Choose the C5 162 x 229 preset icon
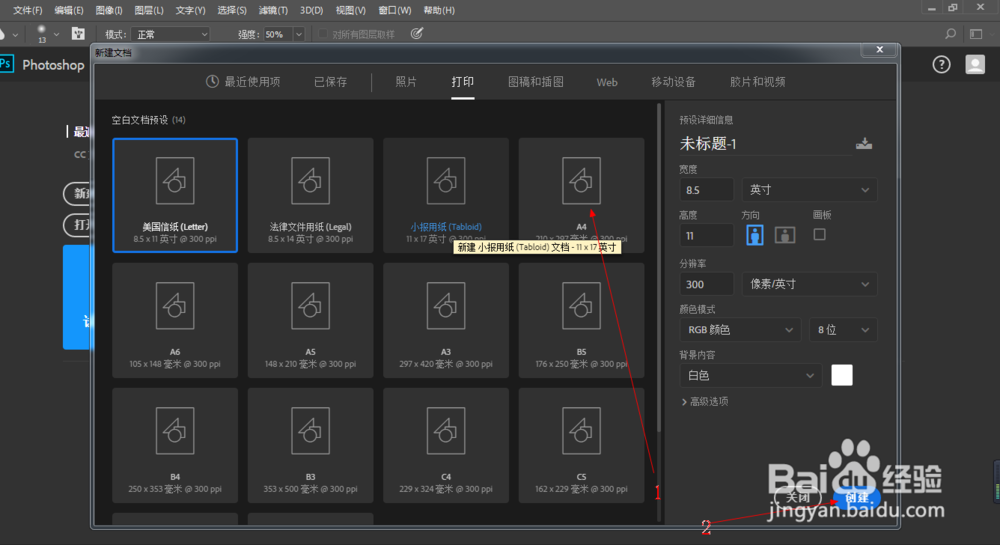This screenshot has width=1000, height=545. click(x=581, y=432)
